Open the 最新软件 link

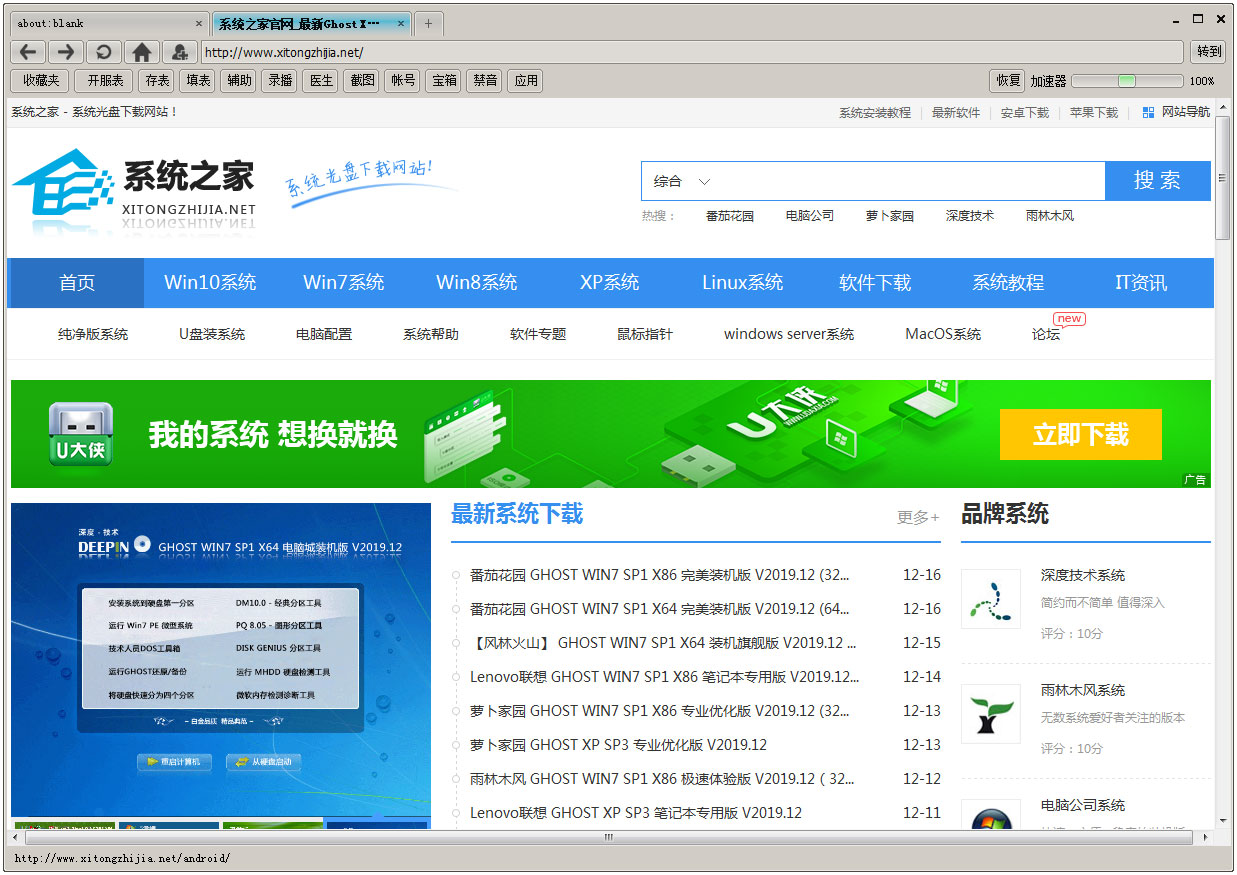pos(956,113)
